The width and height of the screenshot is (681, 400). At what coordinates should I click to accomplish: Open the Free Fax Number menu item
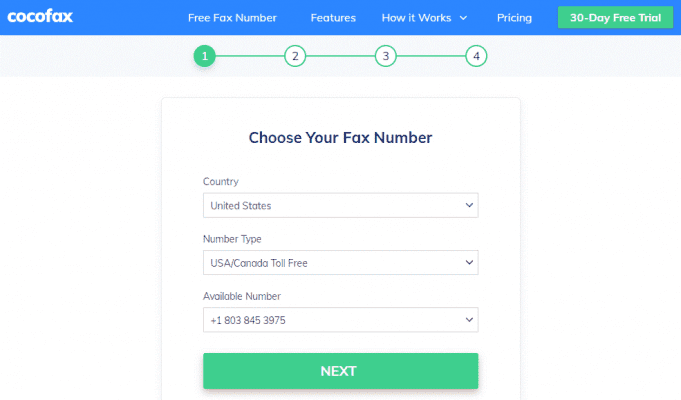click(x=232, y=18)
